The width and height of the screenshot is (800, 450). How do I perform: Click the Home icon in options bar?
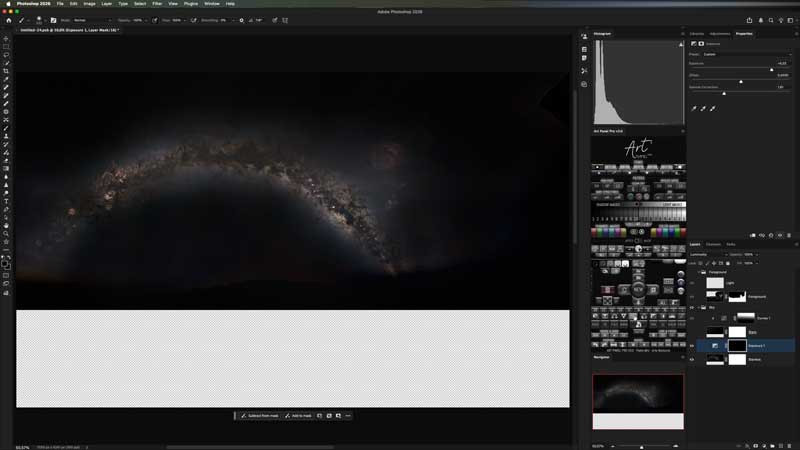click(7, 20)
